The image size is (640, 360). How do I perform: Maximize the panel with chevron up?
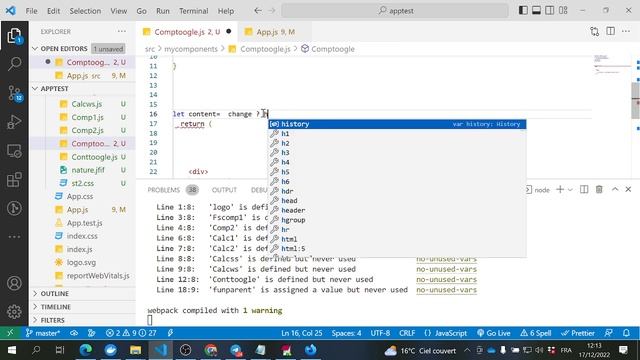(x=615, y=189)
